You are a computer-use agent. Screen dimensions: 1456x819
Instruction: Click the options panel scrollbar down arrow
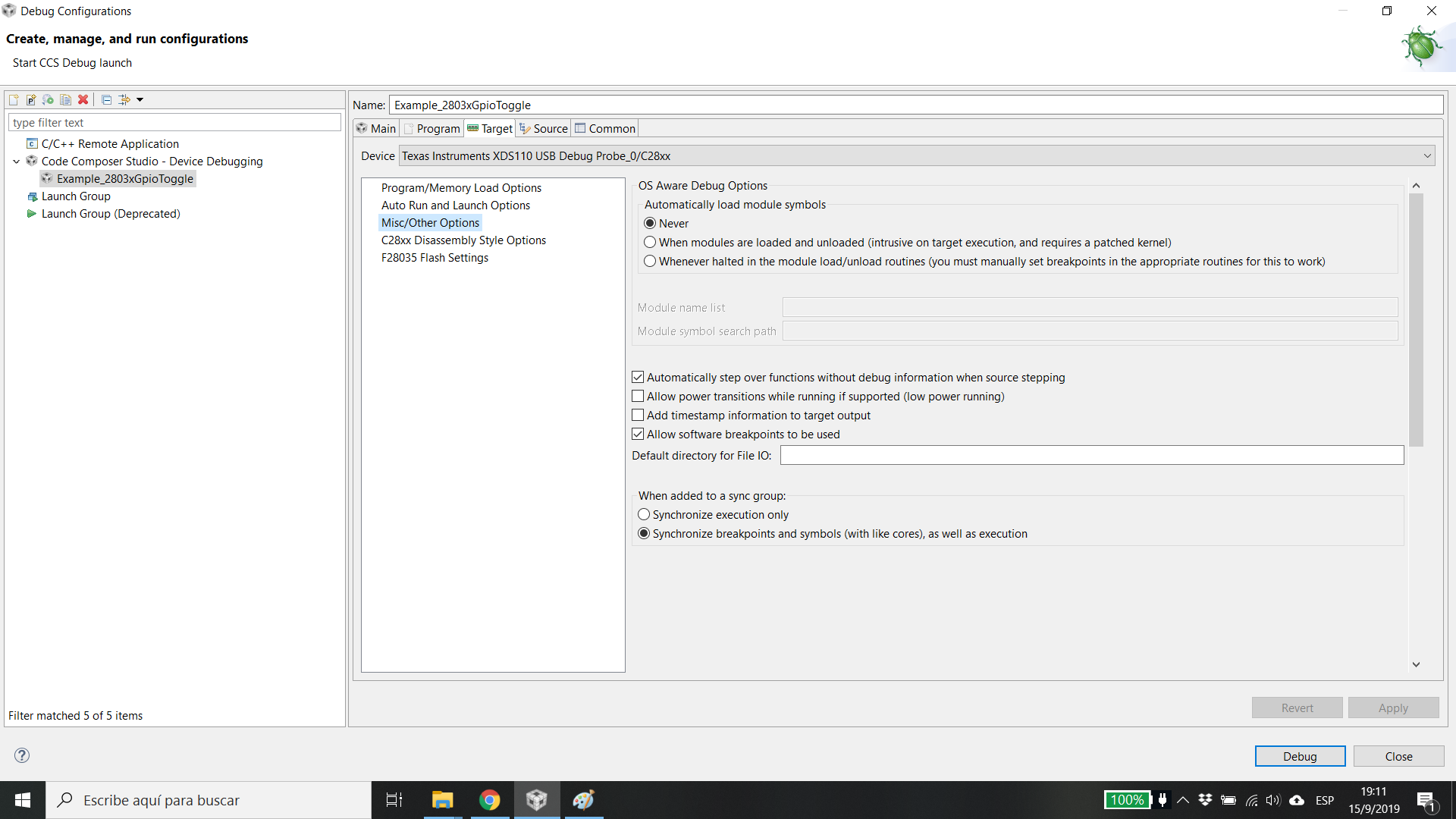tap(1416, 664)
